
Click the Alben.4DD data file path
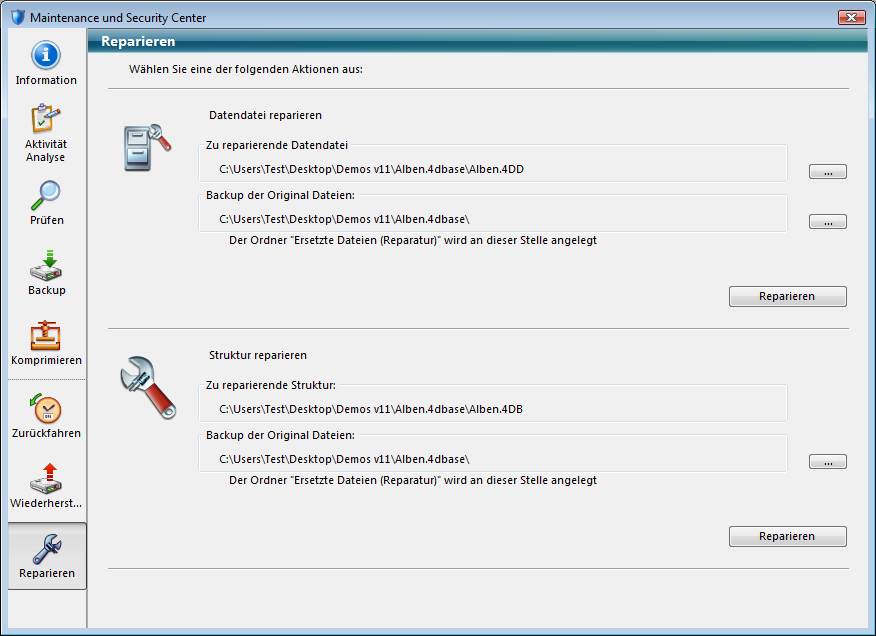point(372,169)
